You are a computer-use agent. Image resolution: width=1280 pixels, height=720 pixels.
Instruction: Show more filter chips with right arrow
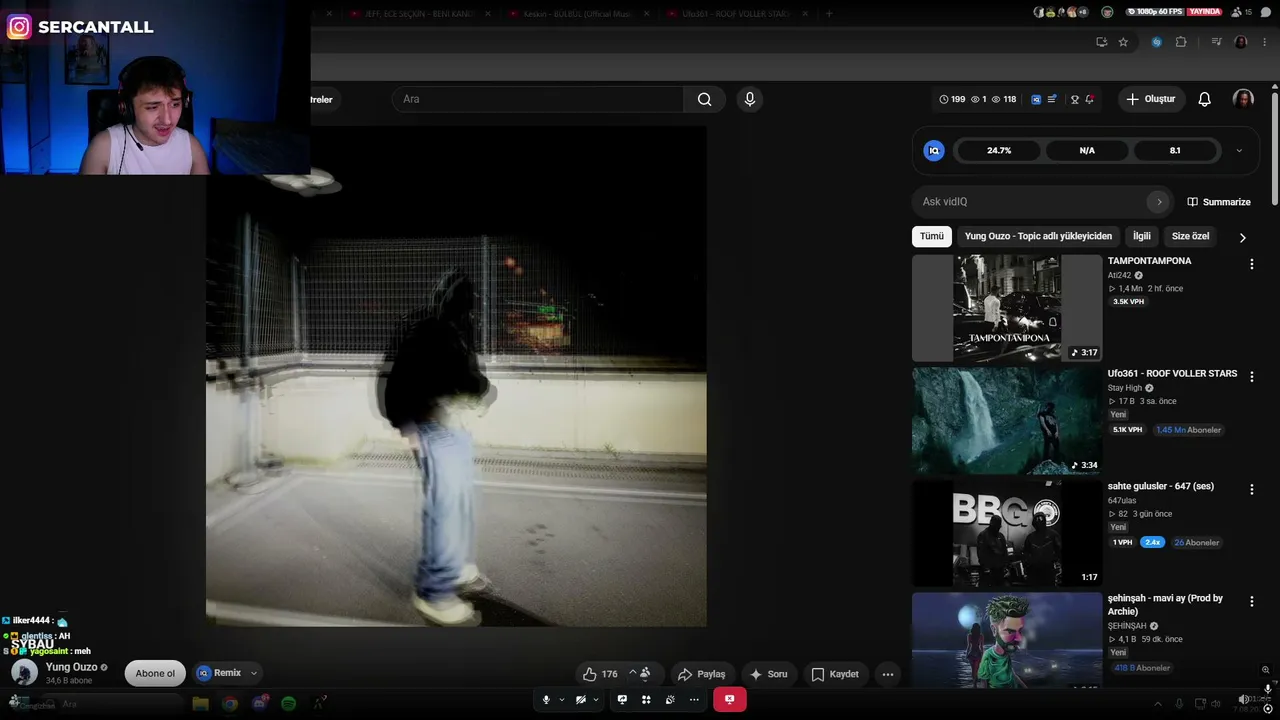click(1242, 237)
